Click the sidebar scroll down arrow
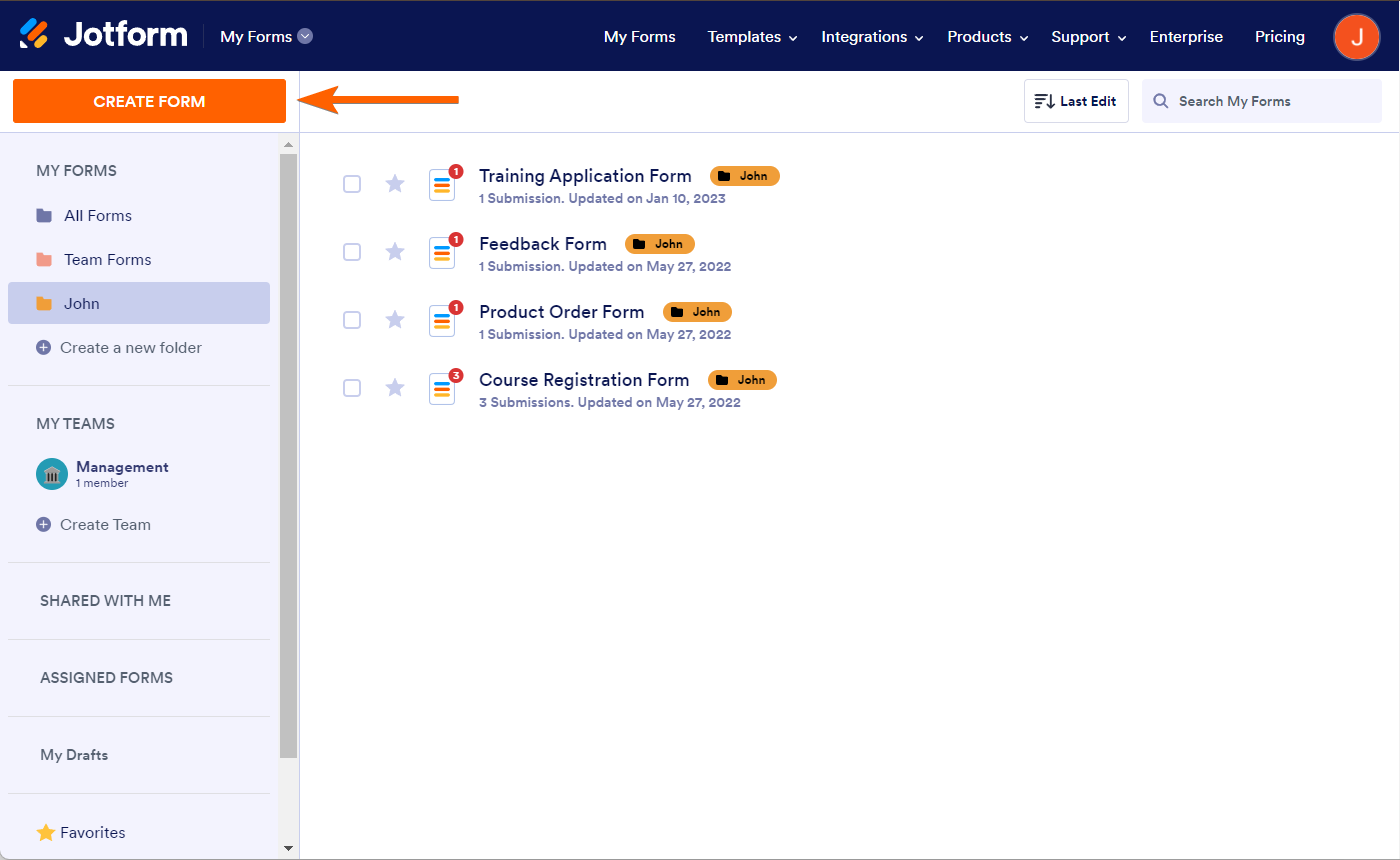 [x=289, y=848]
